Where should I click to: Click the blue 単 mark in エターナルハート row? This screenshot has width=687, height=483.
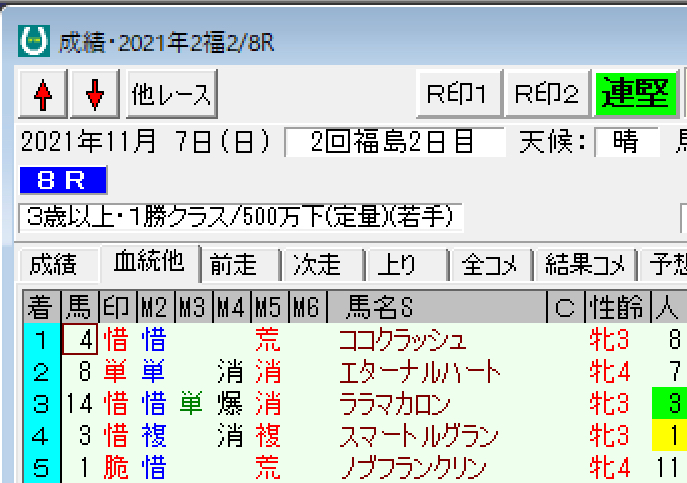(x=154, y=372)
